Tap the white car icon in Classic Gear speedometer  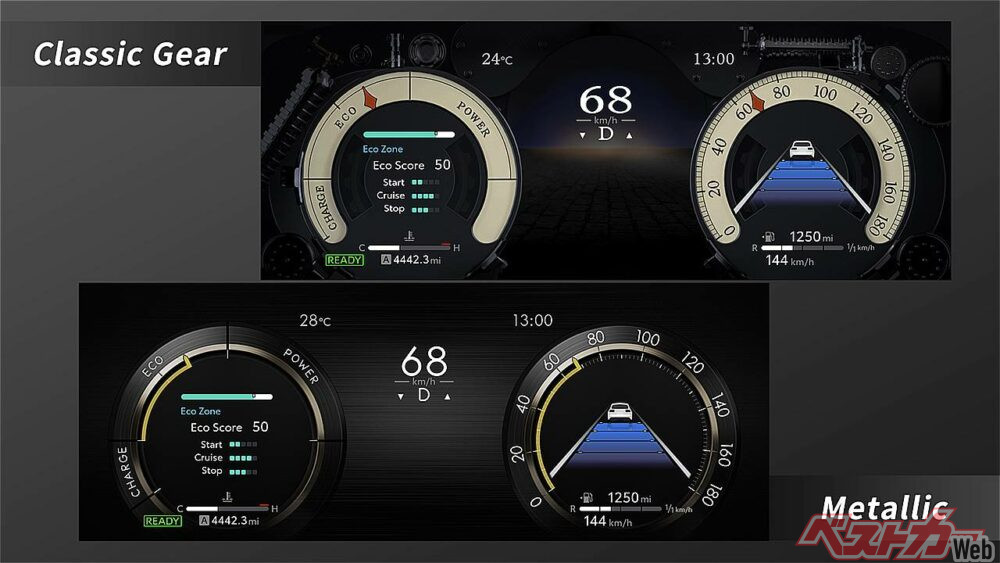[x=800, y=150]
